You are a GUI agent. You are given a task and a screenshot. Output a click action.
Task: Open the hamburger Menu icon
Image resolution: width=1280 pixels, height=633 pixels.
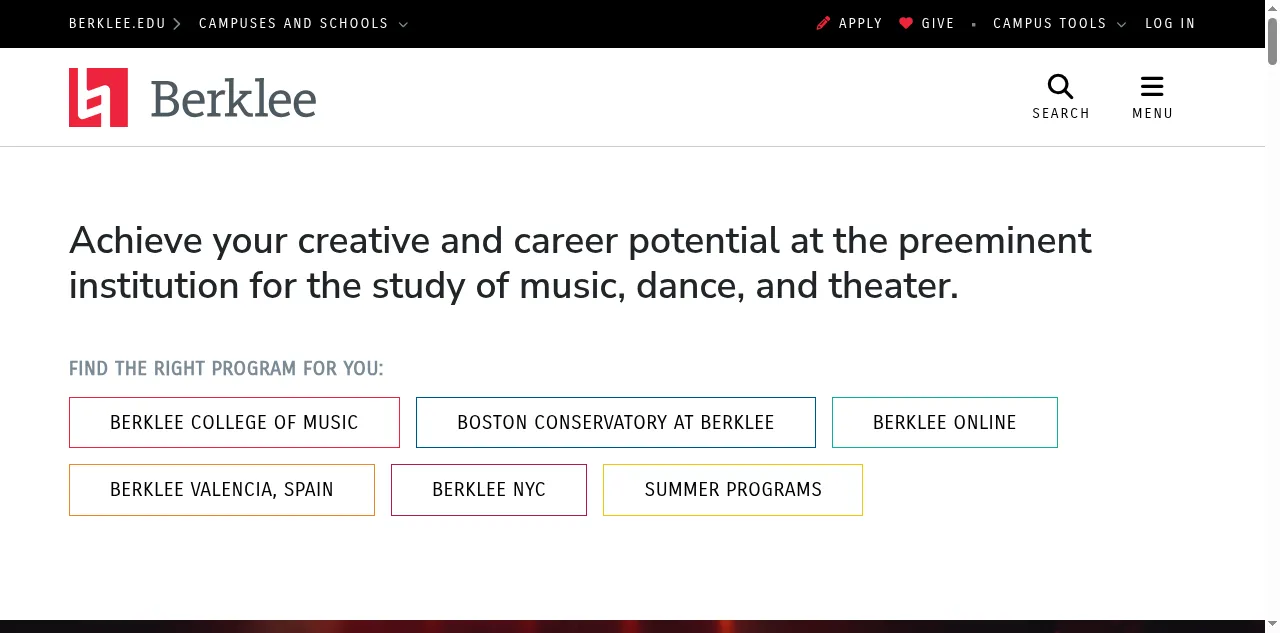click(1152, 87)
